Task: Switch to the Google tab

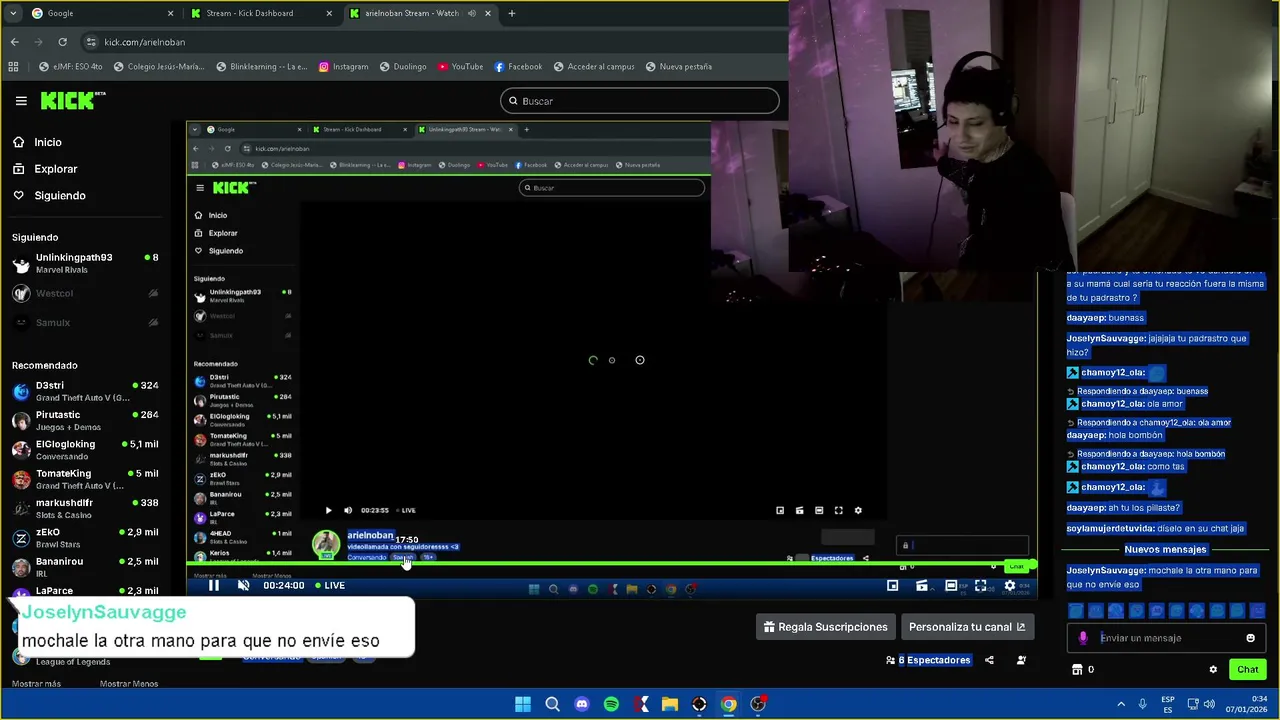Action: [x=102, y=13]
